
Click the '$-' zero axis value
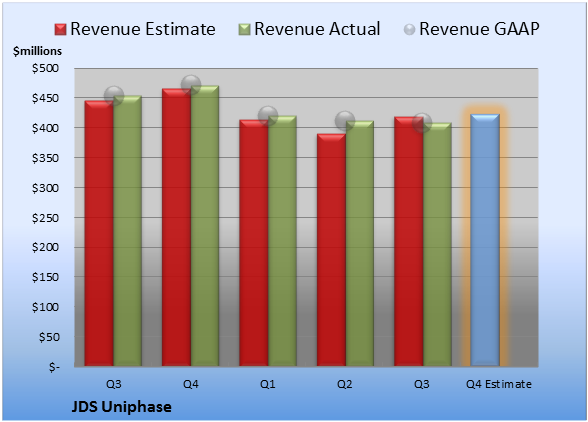pos(54,367)
